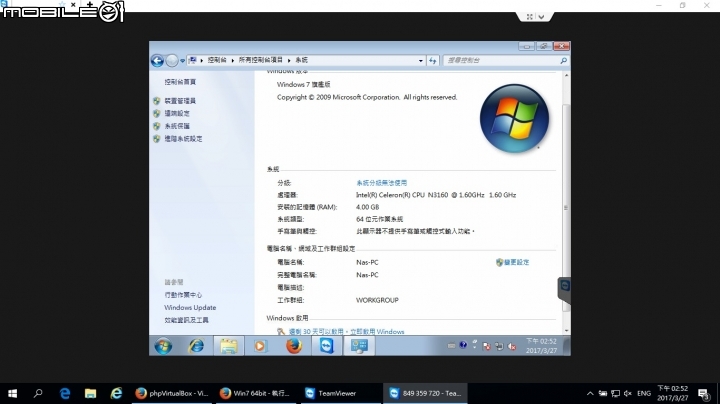This screenshot has height=404, width=720.
Task: Click the scrollbar down arrow in System window
Action: tap(566, 331)
